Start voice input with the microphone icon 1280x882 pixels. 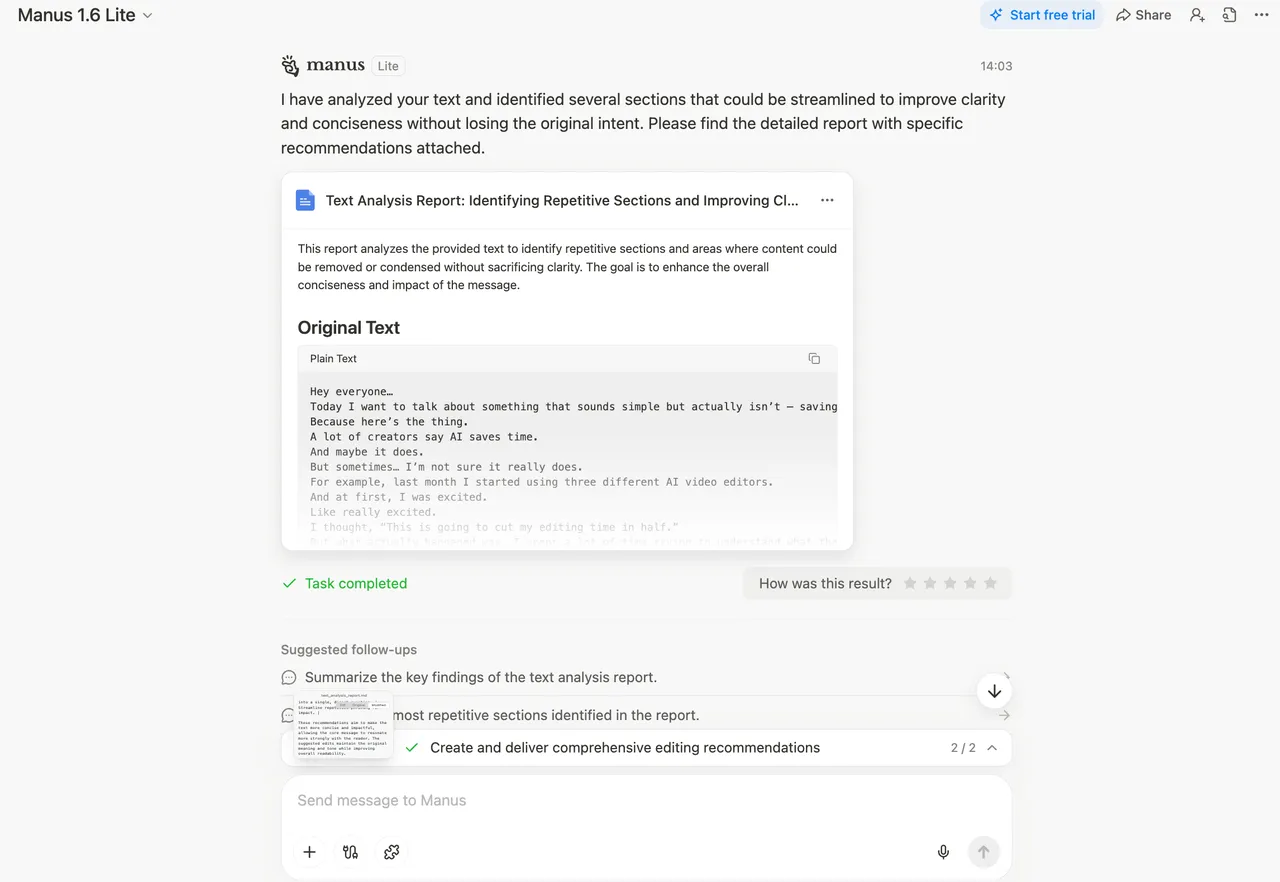click(x=943, y=852)
